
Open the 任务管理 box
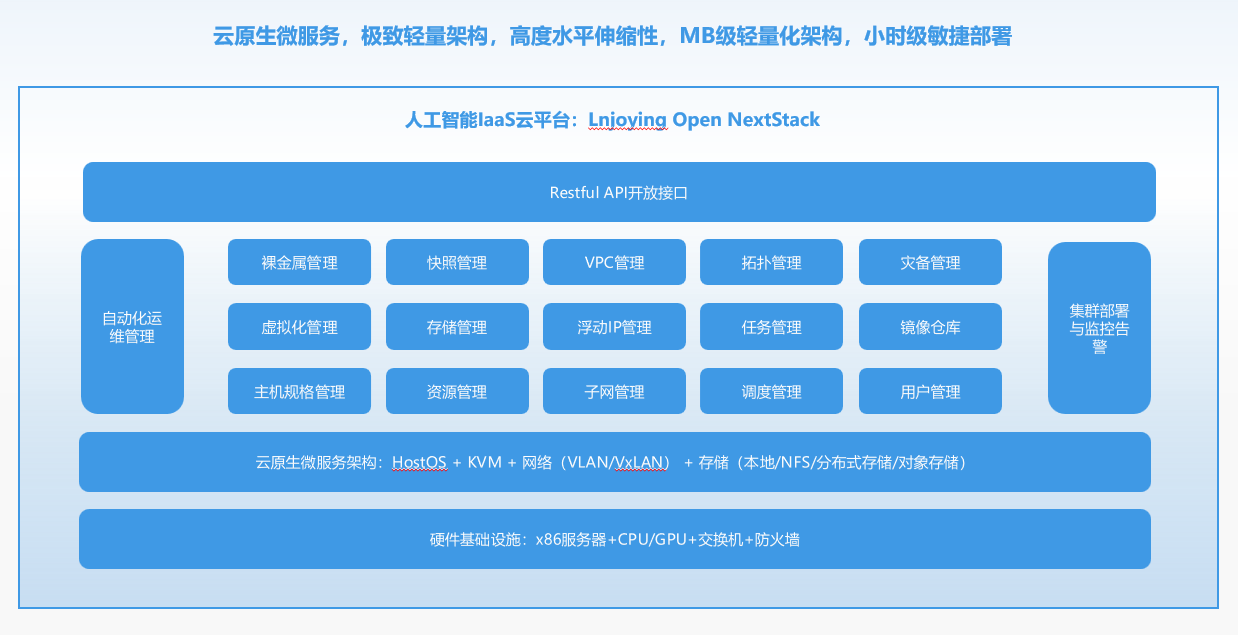click(x=771, y=327)
